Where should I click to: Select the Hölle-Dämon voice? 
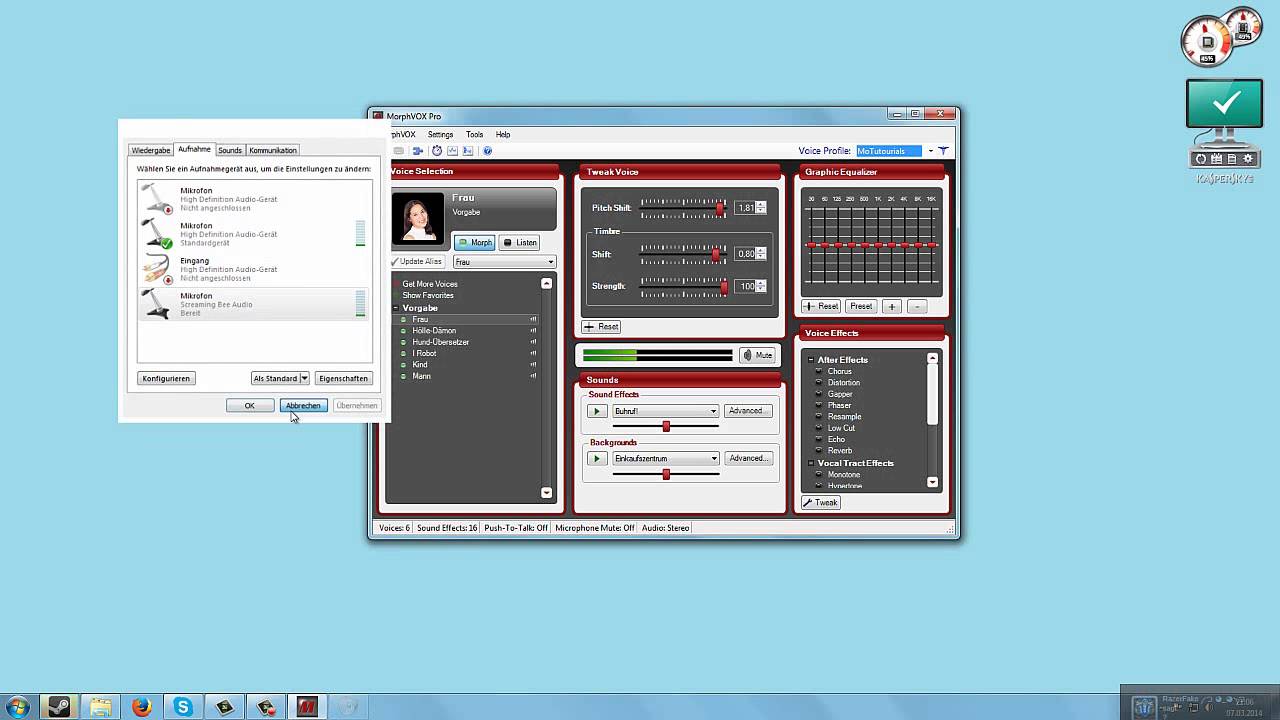pyautogui.click(x=434, y=331)
